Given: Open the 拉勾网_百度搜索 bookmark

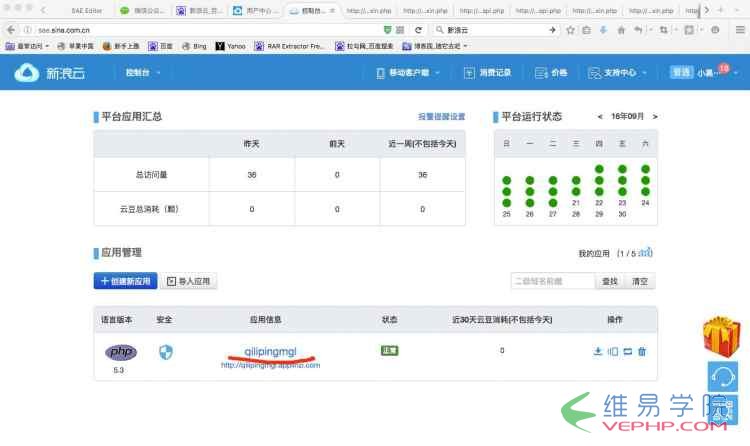Looking at the screenshot, I should (364, 46).
